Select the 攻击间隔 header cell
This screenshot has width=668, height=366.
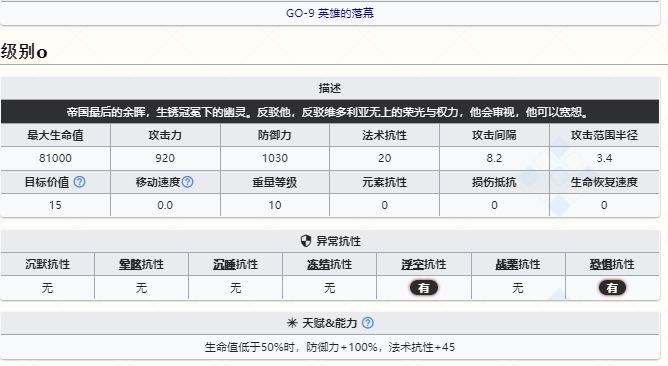(494, 135)
